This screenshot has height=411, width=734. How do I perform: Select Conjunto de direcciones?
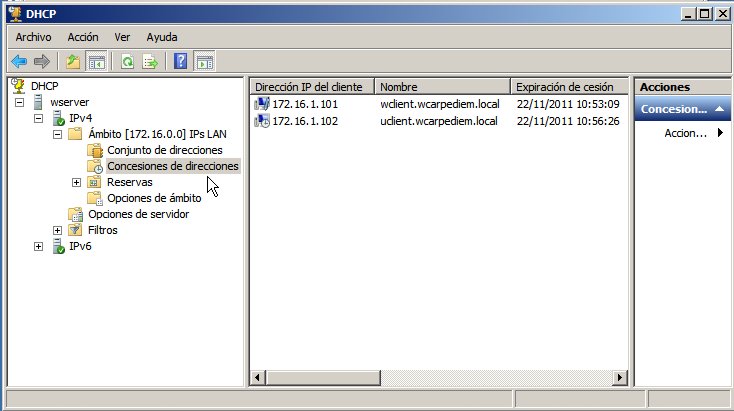click(x=165, y=150)
